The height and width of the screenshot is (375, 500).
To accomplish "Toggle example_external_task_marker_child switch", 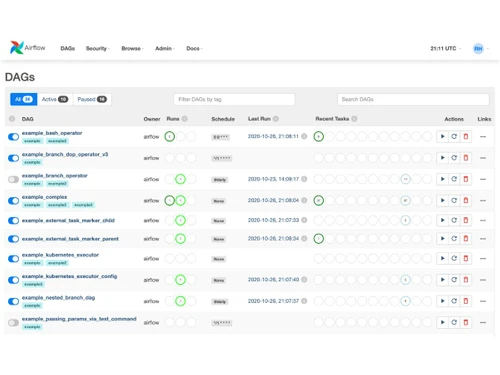I will click(13, 220).
